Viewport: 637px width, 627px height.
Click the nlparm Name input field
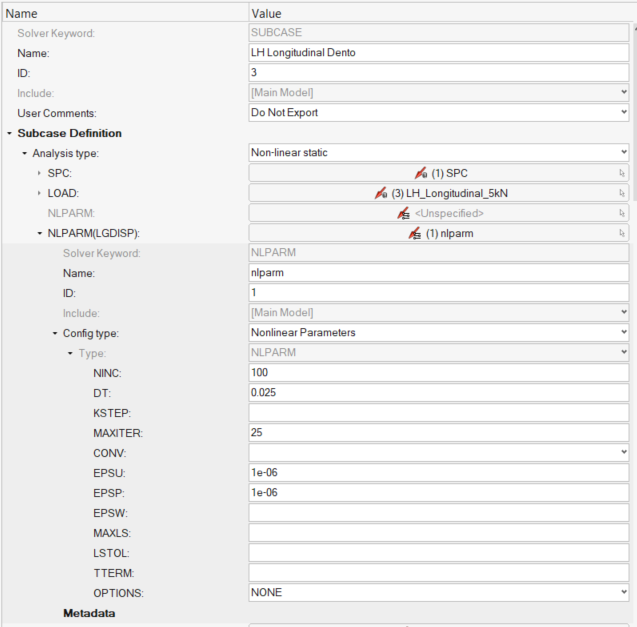[439, 273]
